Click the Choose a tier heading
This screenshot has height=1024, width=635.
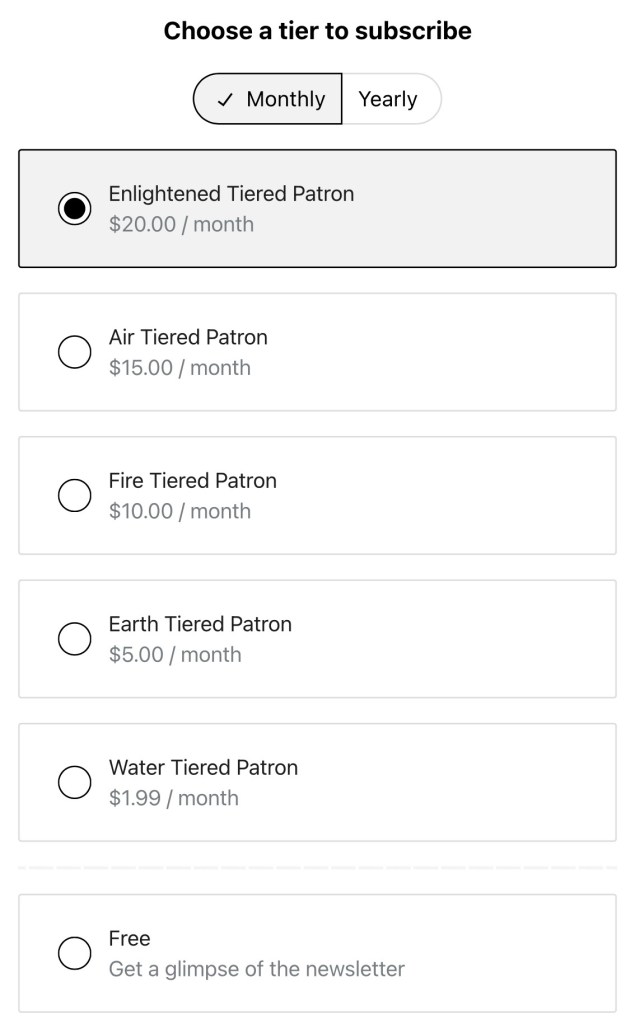pos(317,30)
